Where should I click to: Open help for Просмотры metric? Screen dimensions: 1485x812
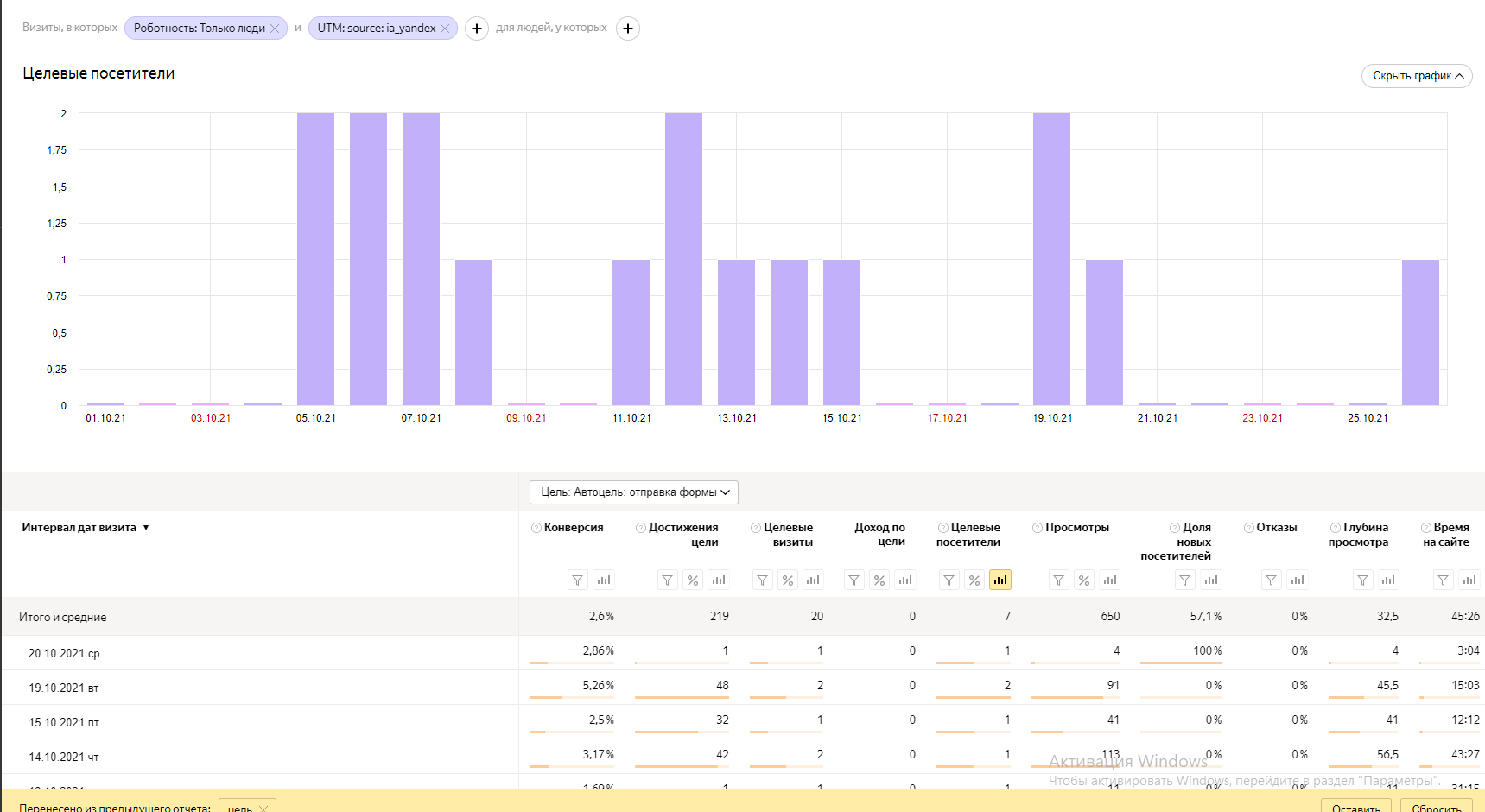[1038, 528]
